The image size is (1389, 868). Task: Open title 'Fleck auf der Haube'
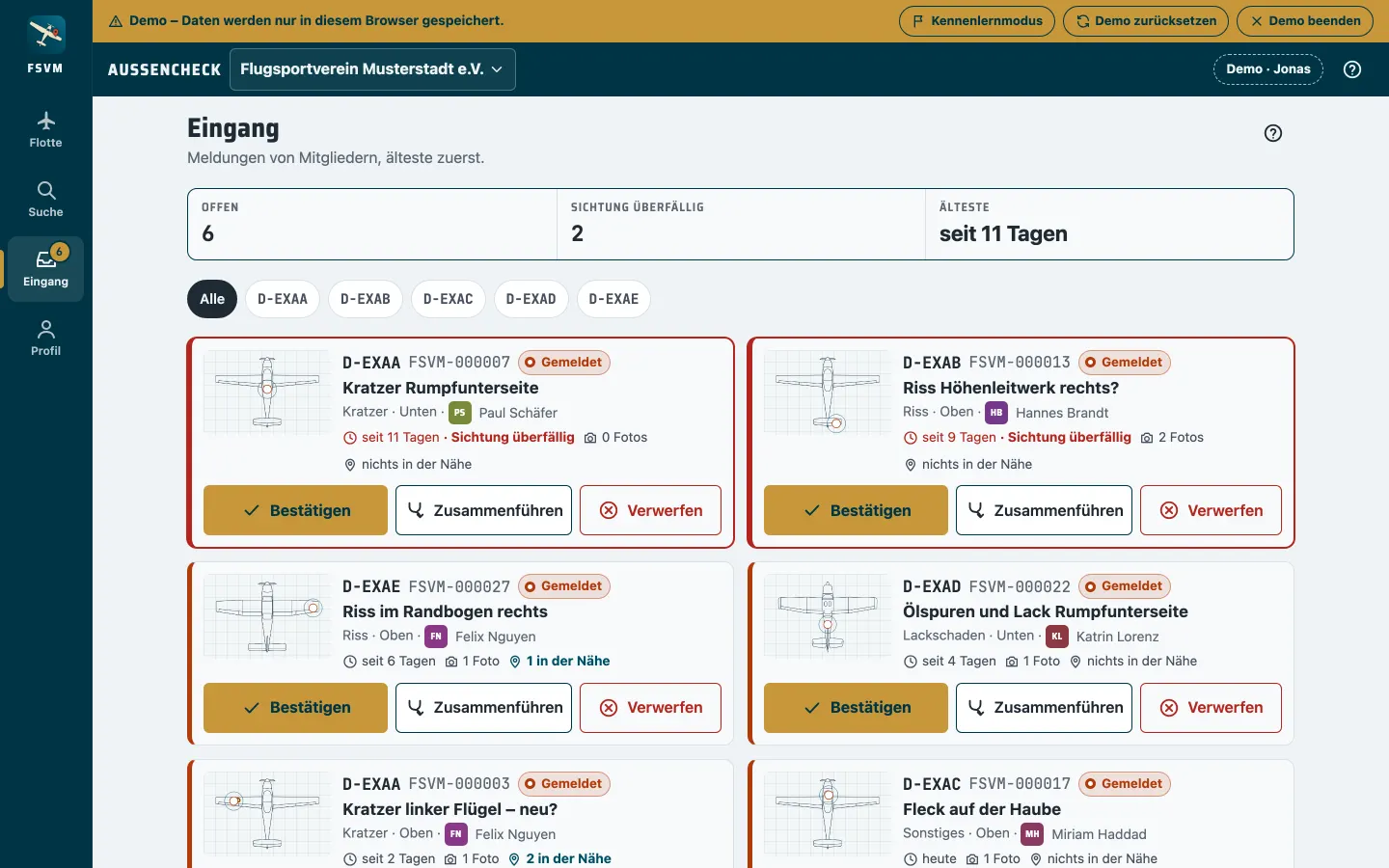pyautogui.click(x=982, y=809)
